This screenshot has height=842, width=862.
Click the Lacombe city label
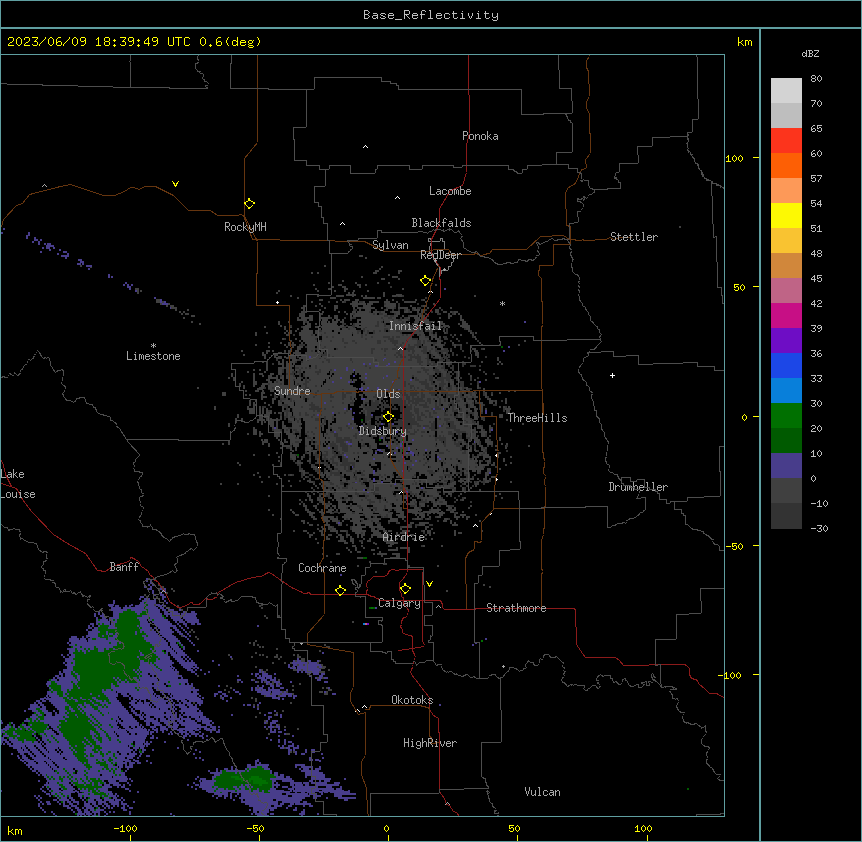coord(450,191)
